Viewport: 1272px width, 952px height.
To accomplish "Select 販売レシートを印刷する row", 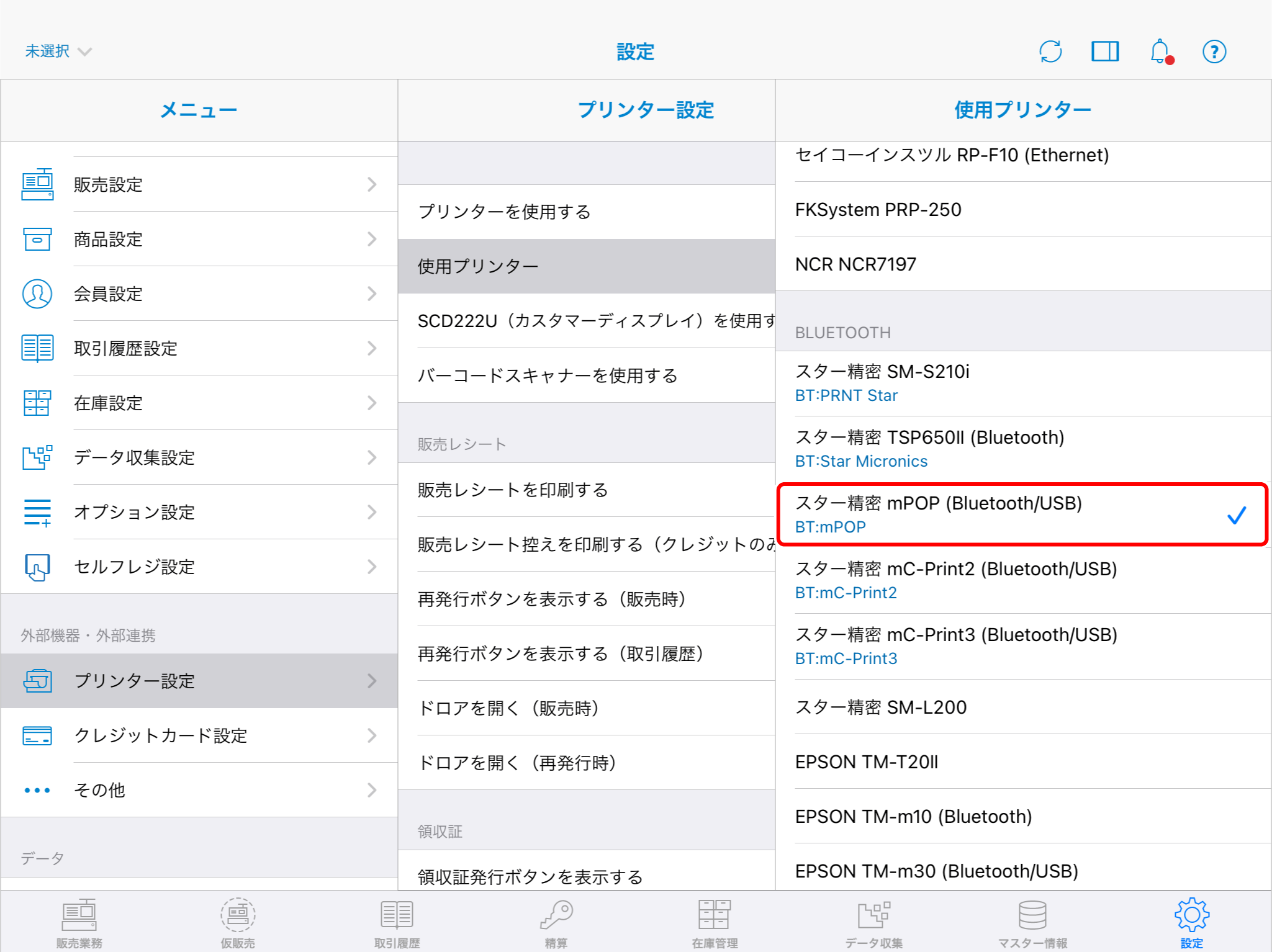I will click(587, 490).
